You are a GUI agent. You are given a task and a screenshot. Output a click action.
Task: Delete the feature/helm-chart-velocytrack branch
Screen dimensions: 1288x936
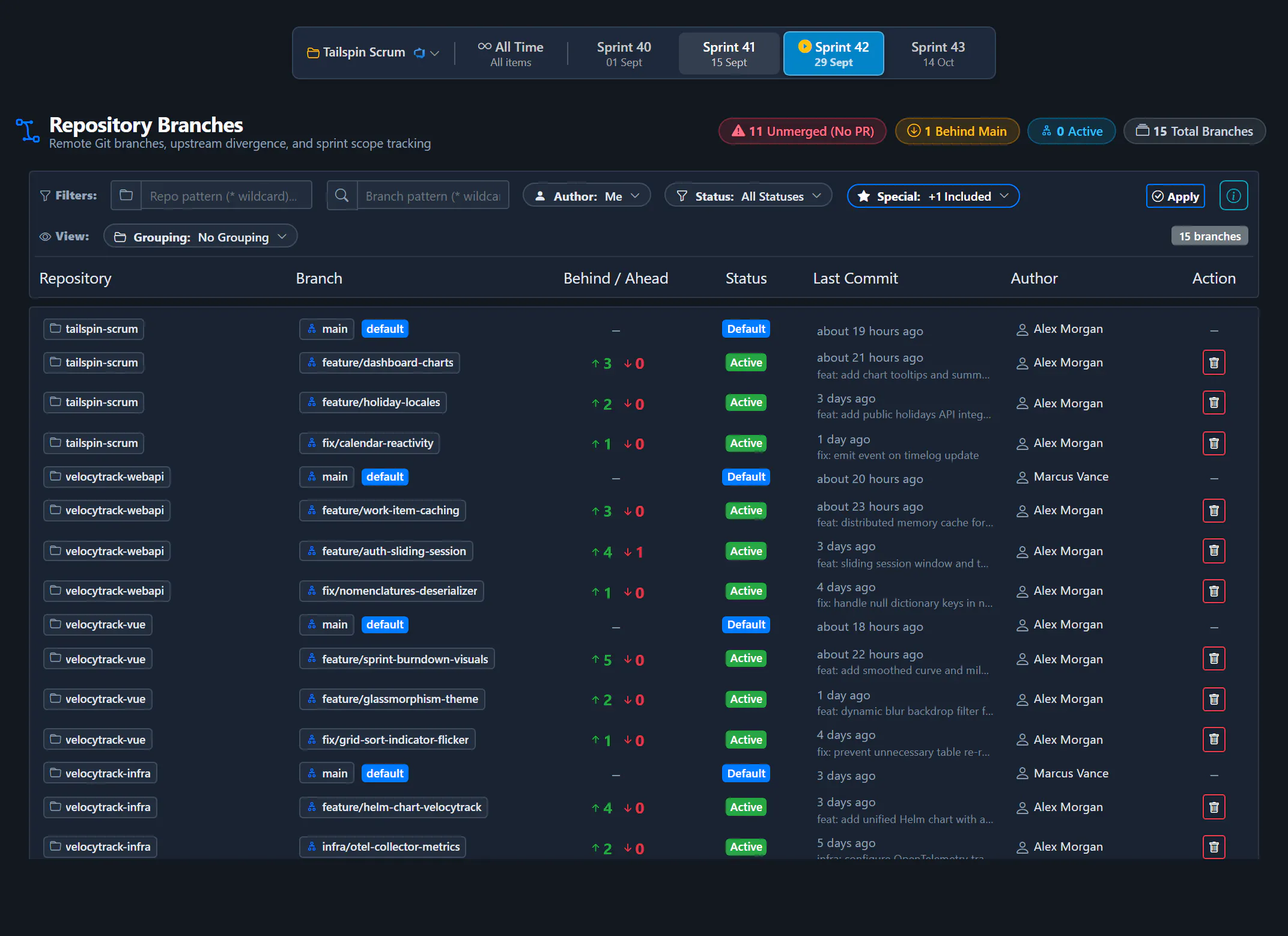coord(1214,807)
